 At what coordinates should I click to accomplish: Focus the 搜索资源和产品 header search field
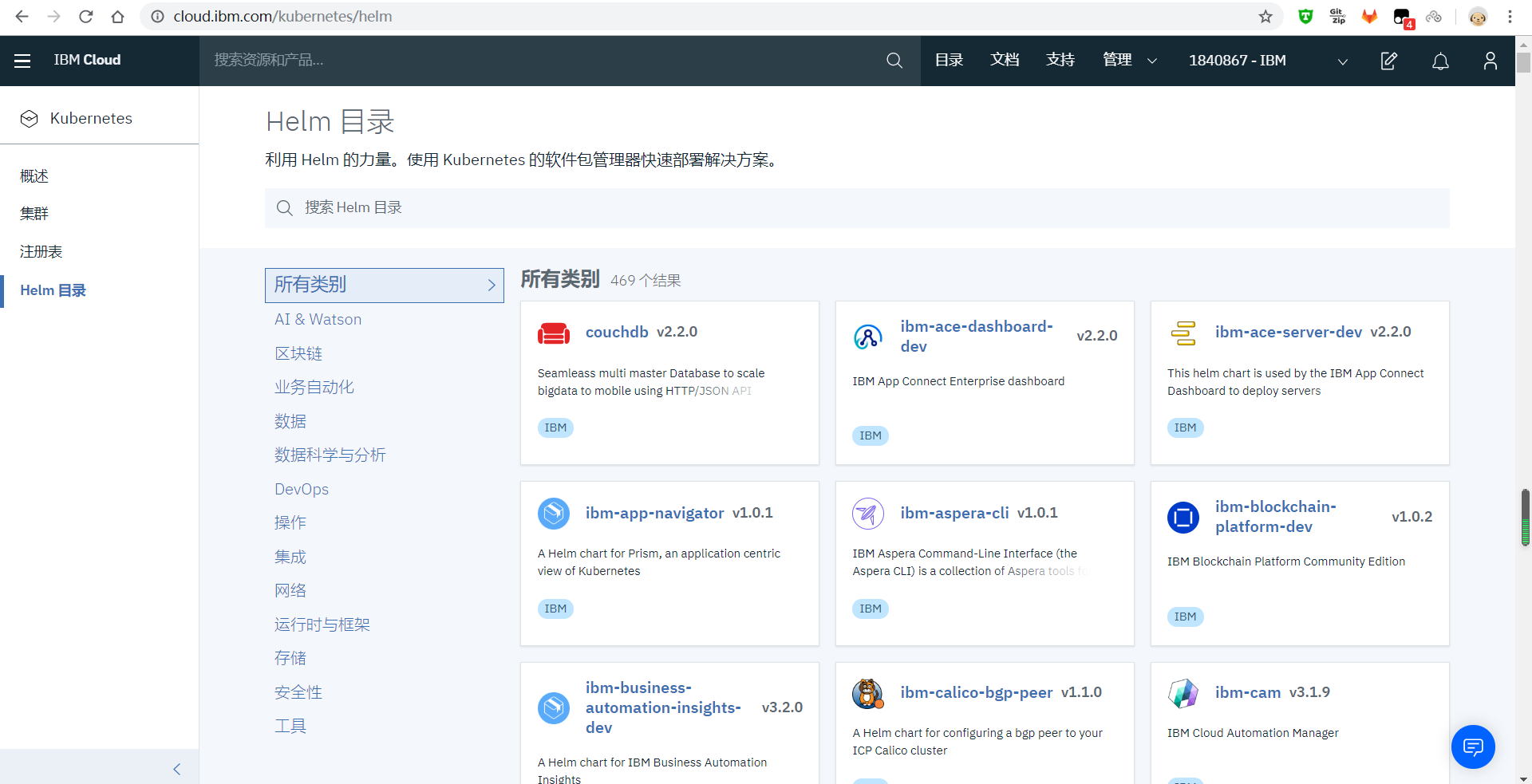click(x=559, y=61)
